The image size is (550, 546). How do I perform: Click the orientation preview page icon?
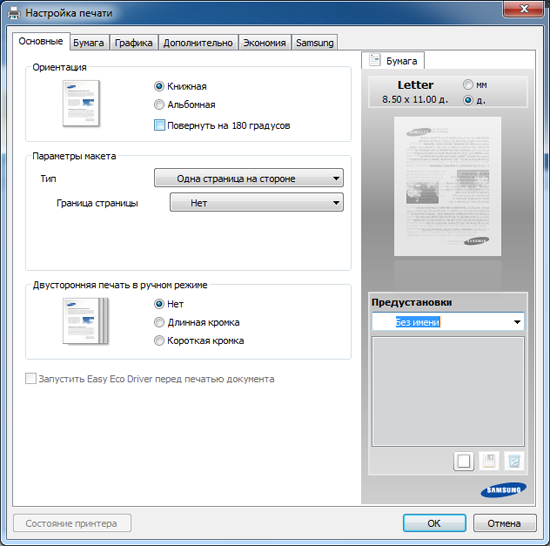click(x=81, y=103)
